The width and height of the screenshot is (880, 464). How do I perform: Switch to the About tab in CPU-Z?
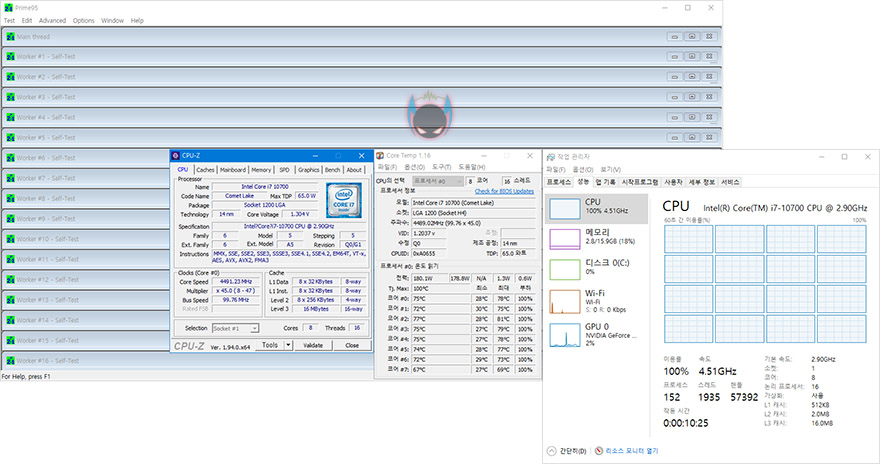point(354,169)
